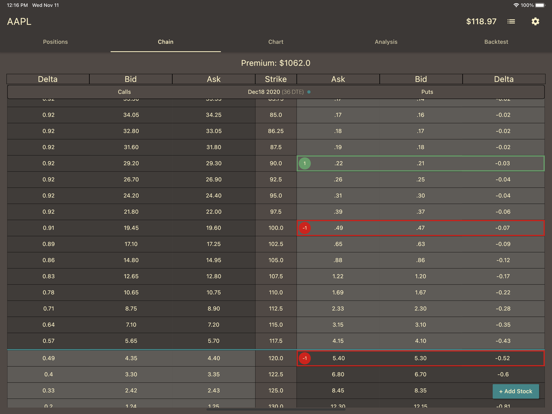Select call bid 34.05 at strike 85.0
Viewport: 552px width, 414px height.
[x=131, y=115]
